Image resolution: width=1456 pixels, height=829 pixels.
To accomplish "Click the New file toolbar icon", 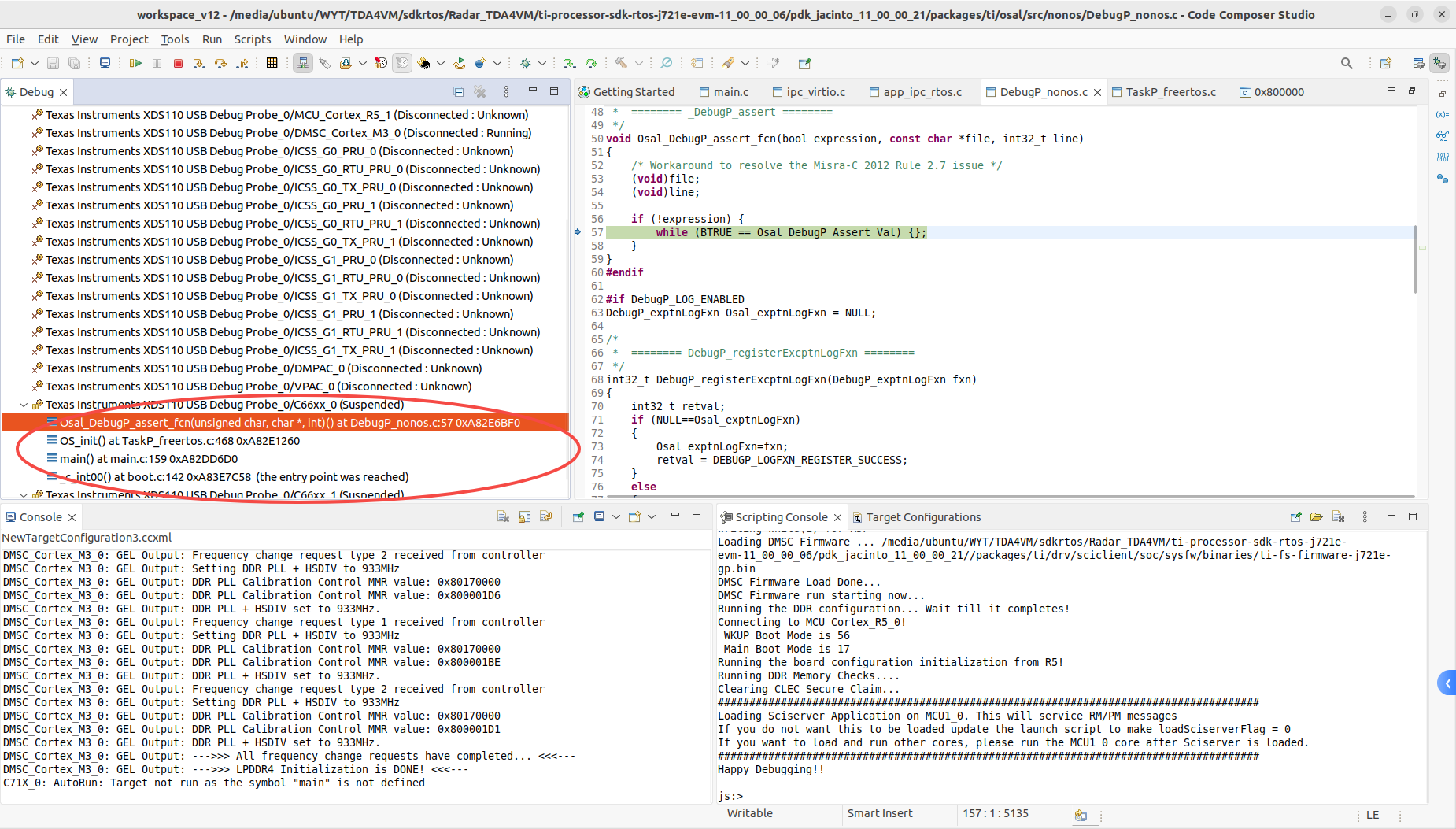I will (17, 63).
